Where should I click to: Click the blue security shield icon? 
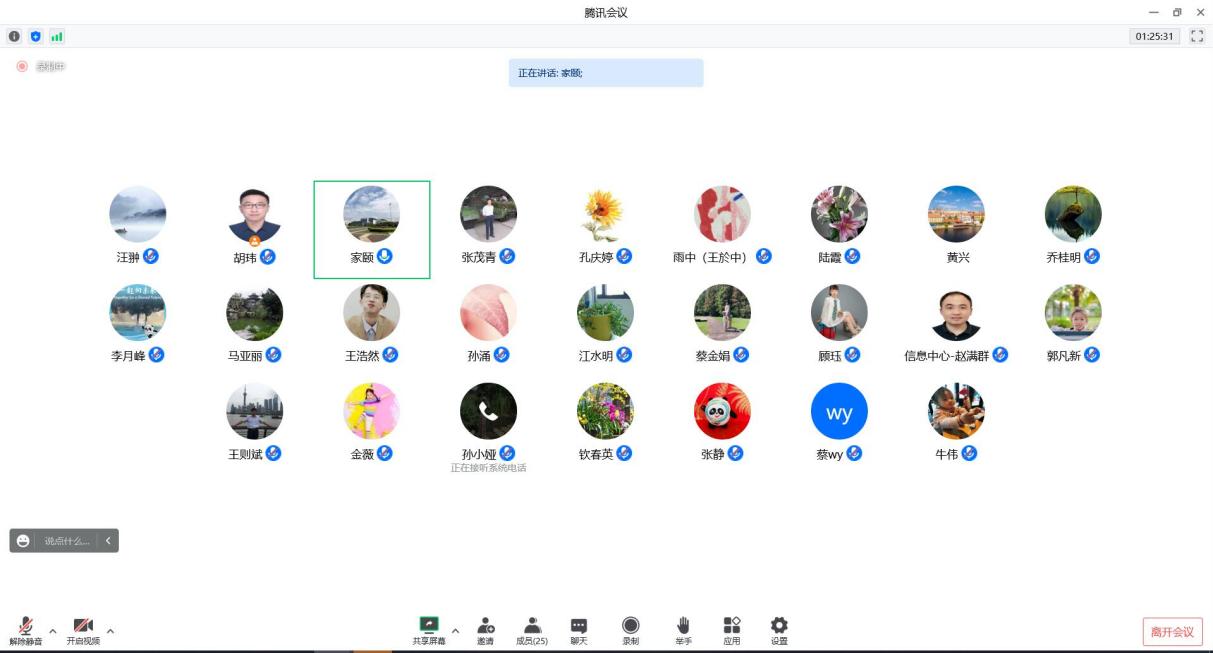(x=36, y=36)
